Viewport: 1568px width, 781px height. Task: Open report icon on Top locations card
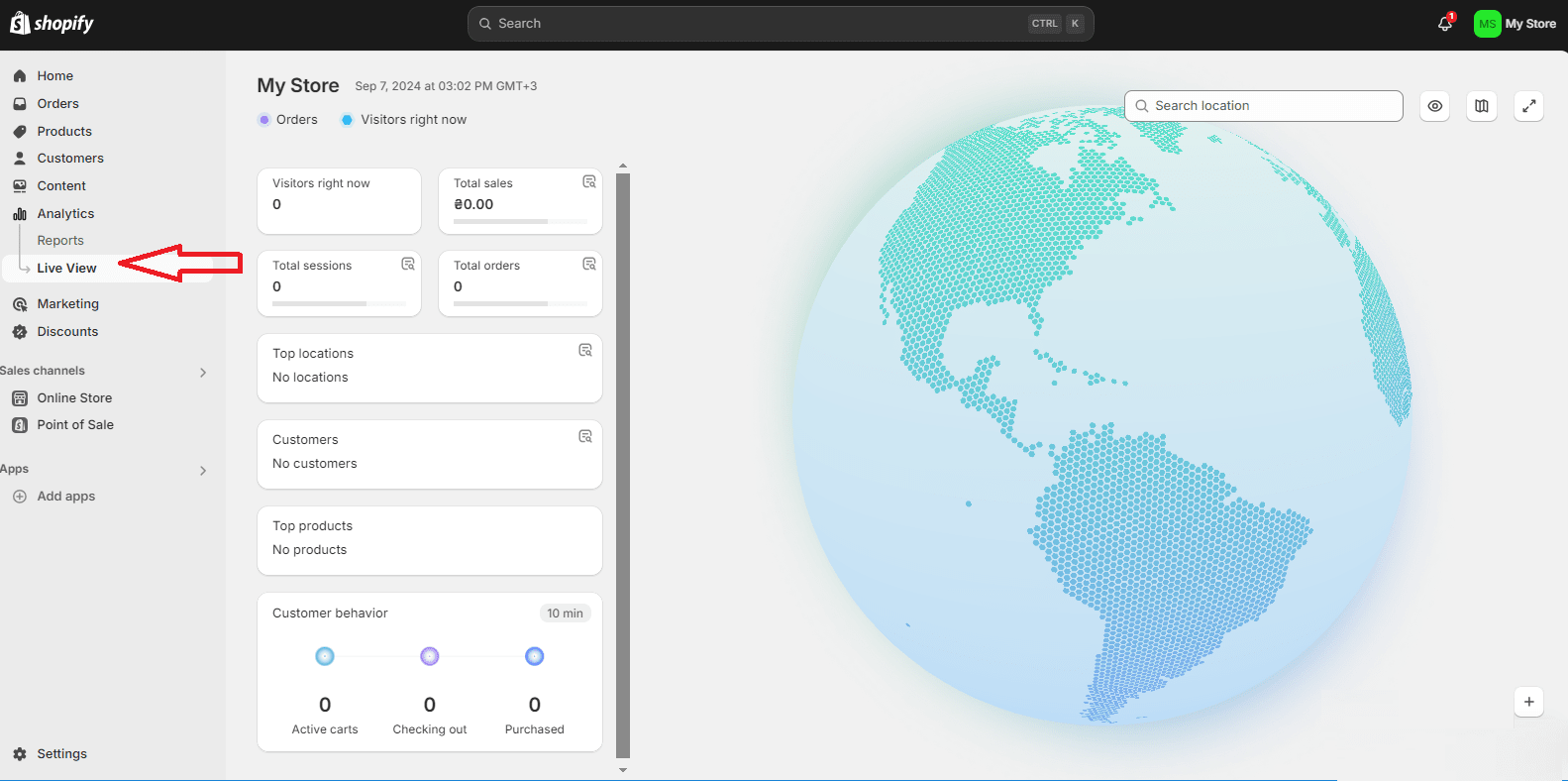point(585,350)
